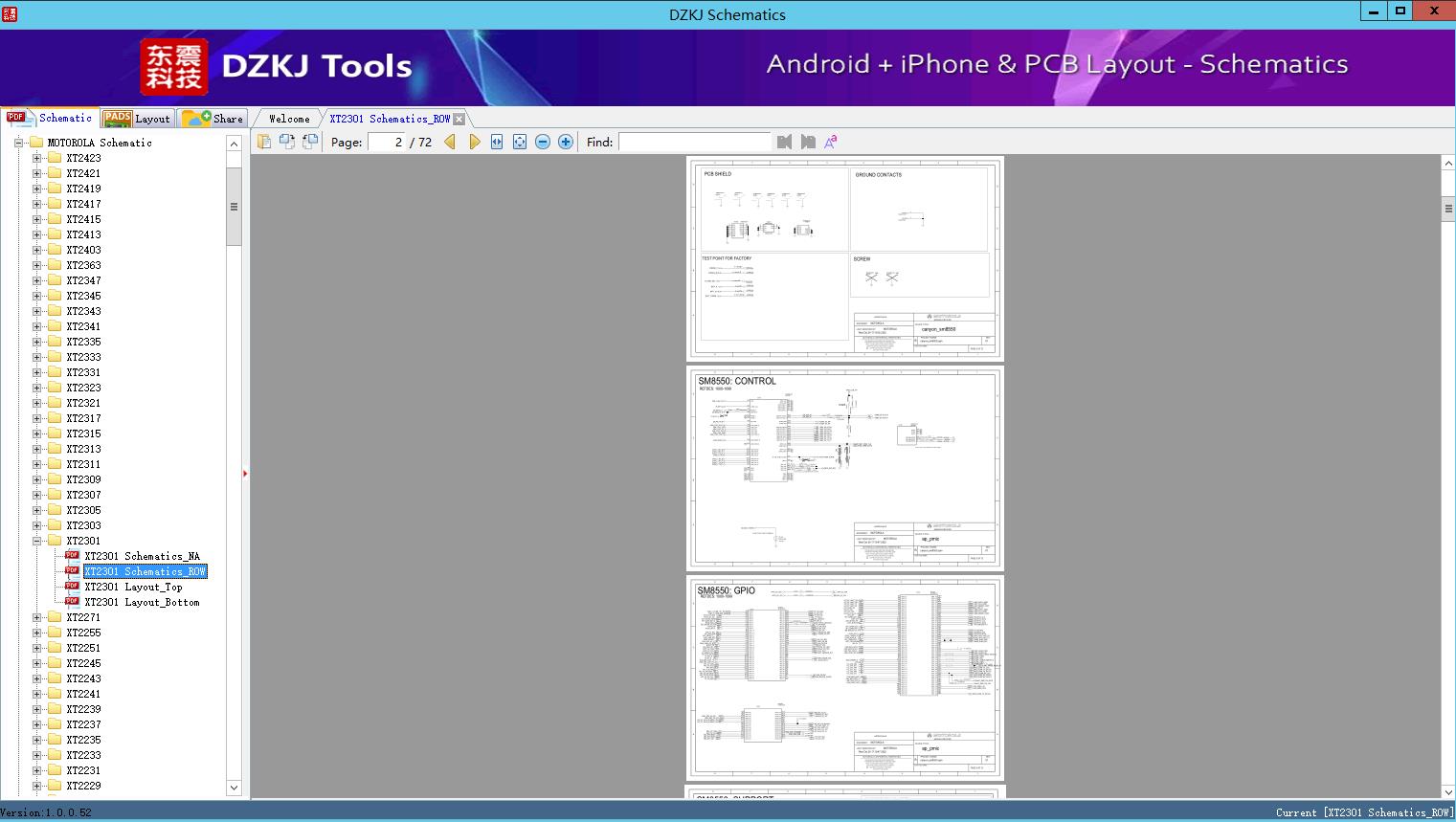Click the red DZKJ logo in the banner

click(174, 67)
